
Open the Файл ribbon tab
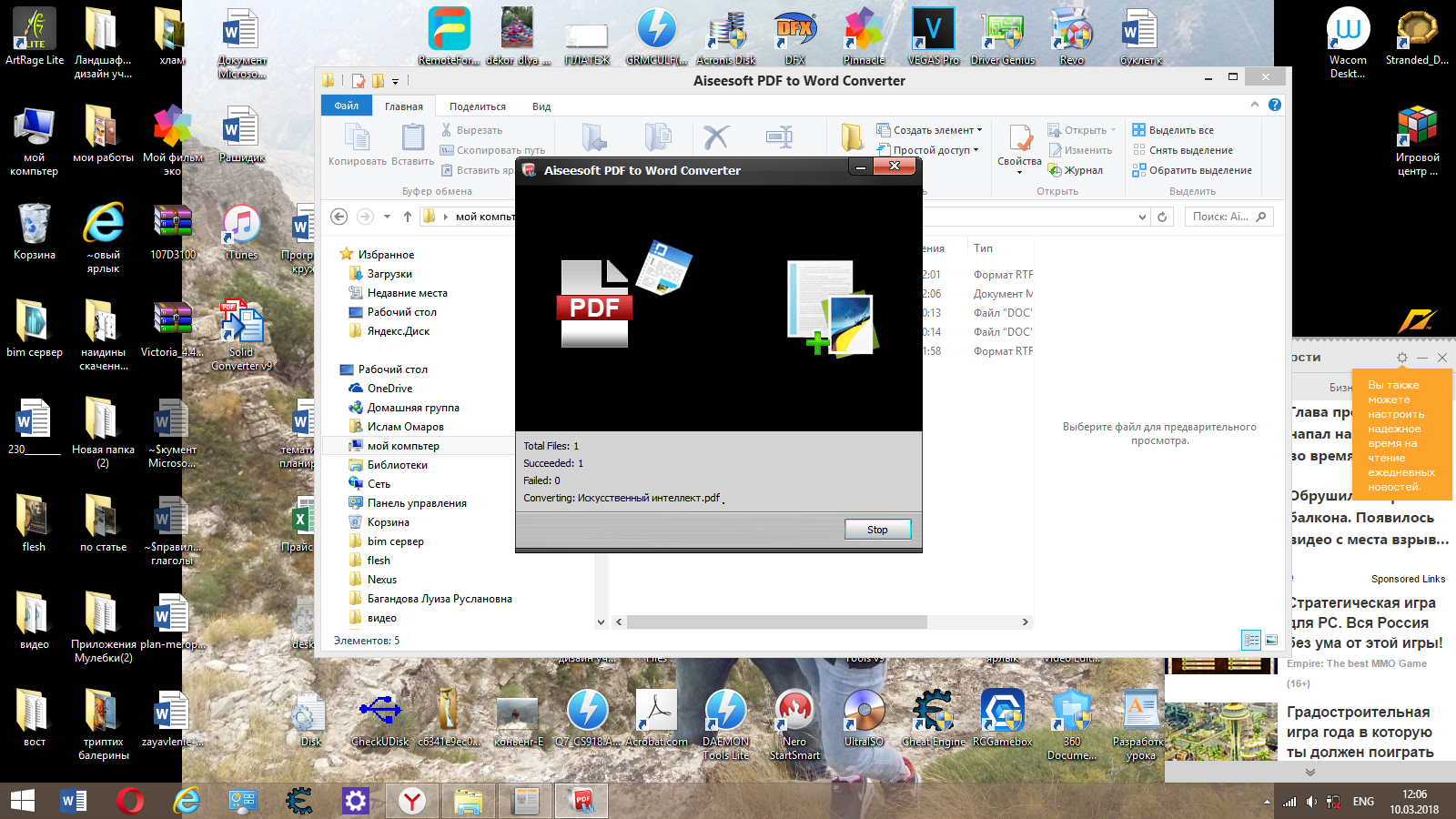click(x=347, y=106)
